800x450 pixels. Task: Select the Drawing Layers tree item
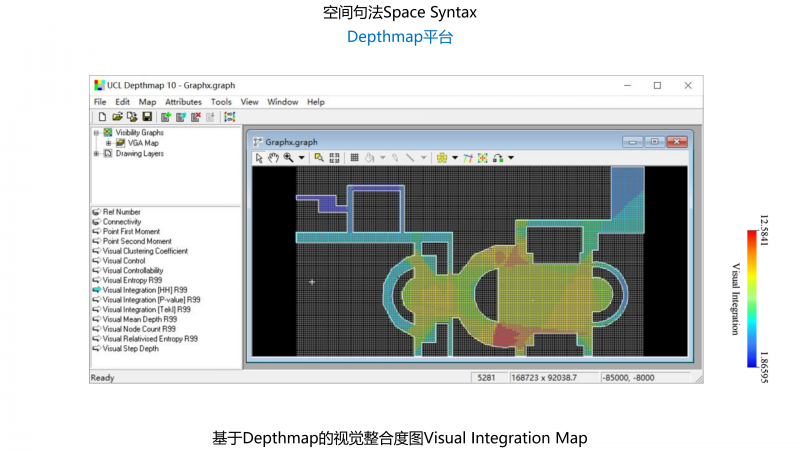(x=139, y=154)
